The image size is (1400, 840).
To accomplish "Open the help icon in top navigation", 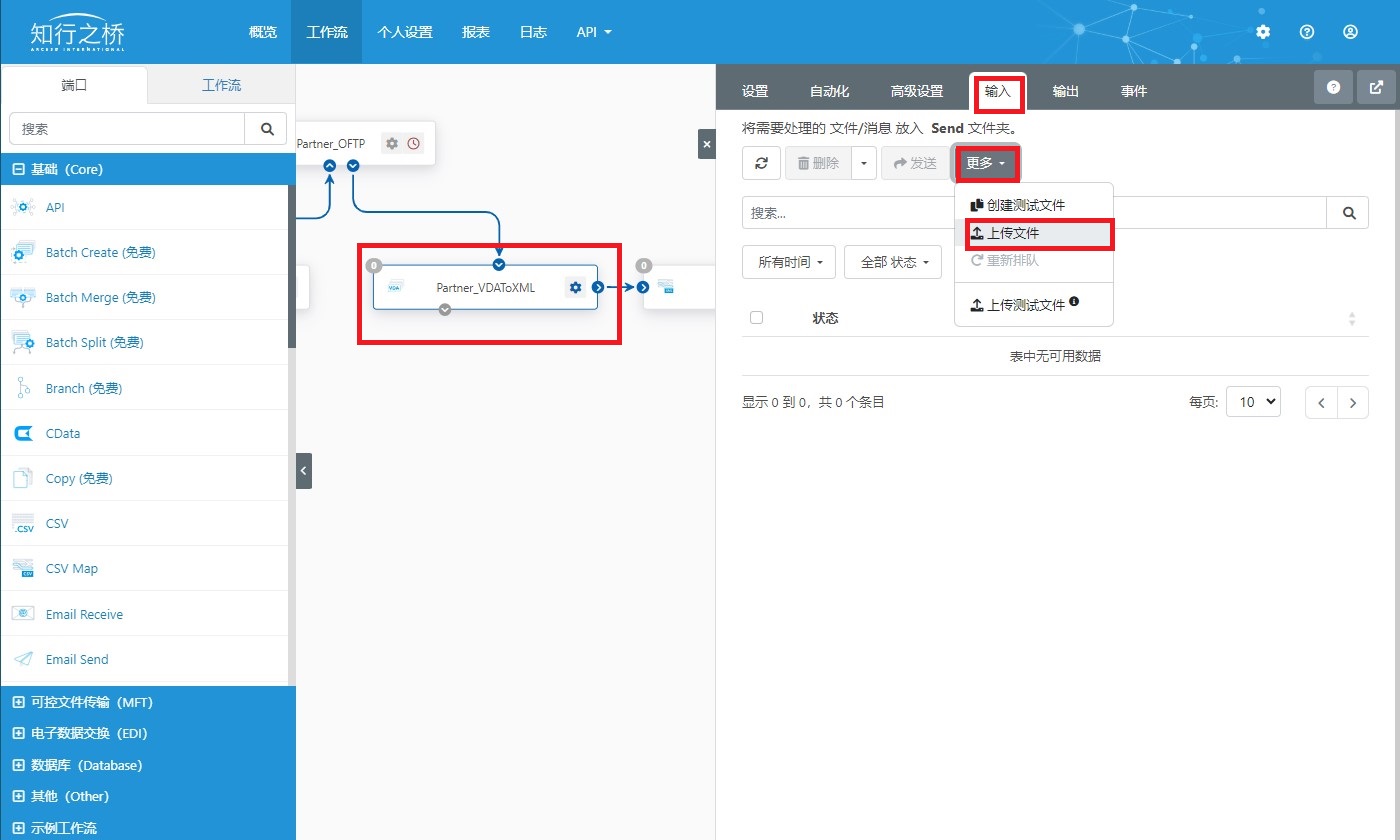I will [1306, 32].
